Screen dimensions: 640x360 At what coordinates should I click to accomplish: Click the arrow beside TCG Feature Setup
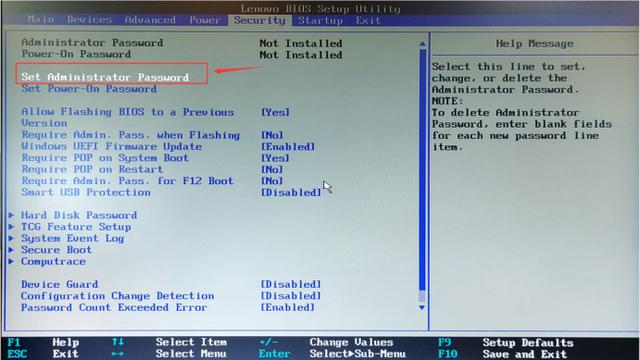point(11,226)
